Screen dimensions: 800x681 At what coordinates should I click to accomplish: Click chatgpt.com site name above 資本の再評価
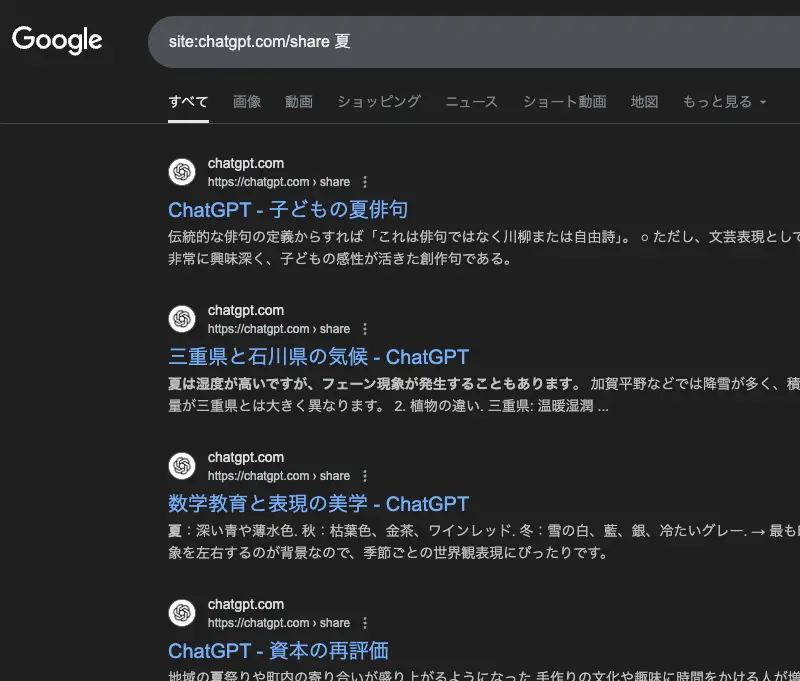(245, 604)
